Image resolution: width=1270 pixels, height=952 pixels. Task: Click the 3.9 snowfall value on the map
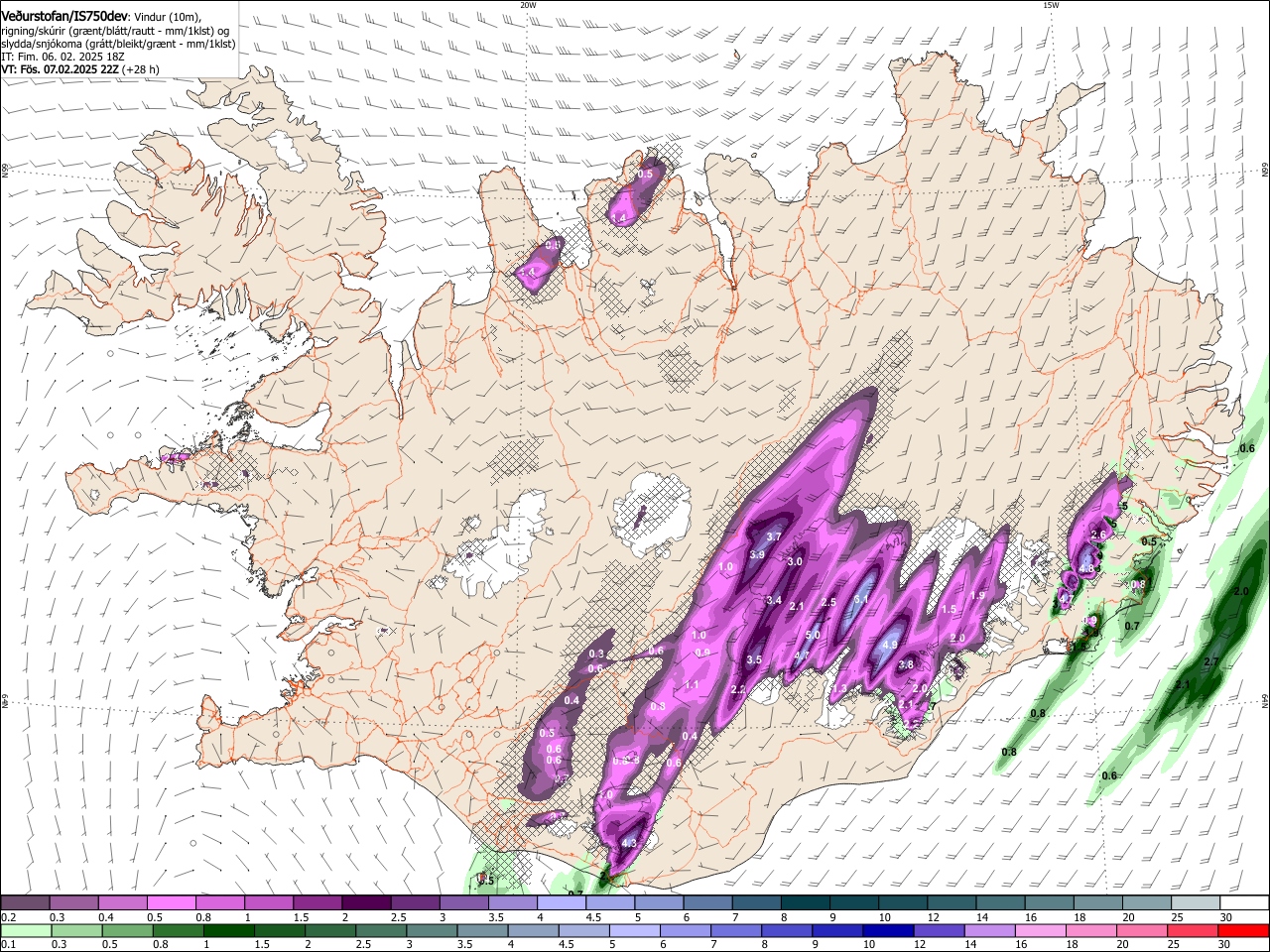point(757,554)
